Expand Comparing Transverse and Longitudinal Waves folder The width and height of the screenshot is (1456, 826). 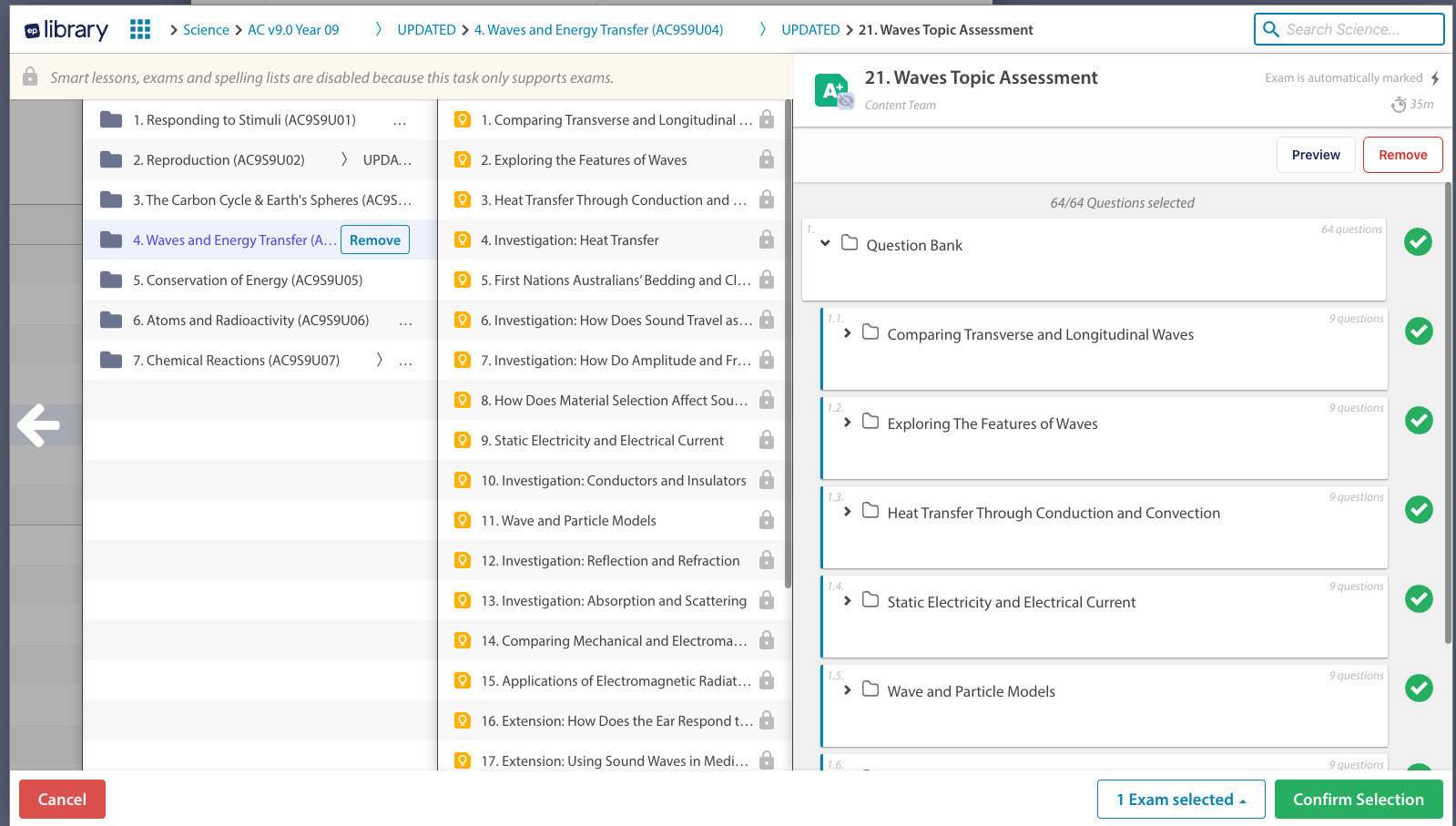click(847, 333)
